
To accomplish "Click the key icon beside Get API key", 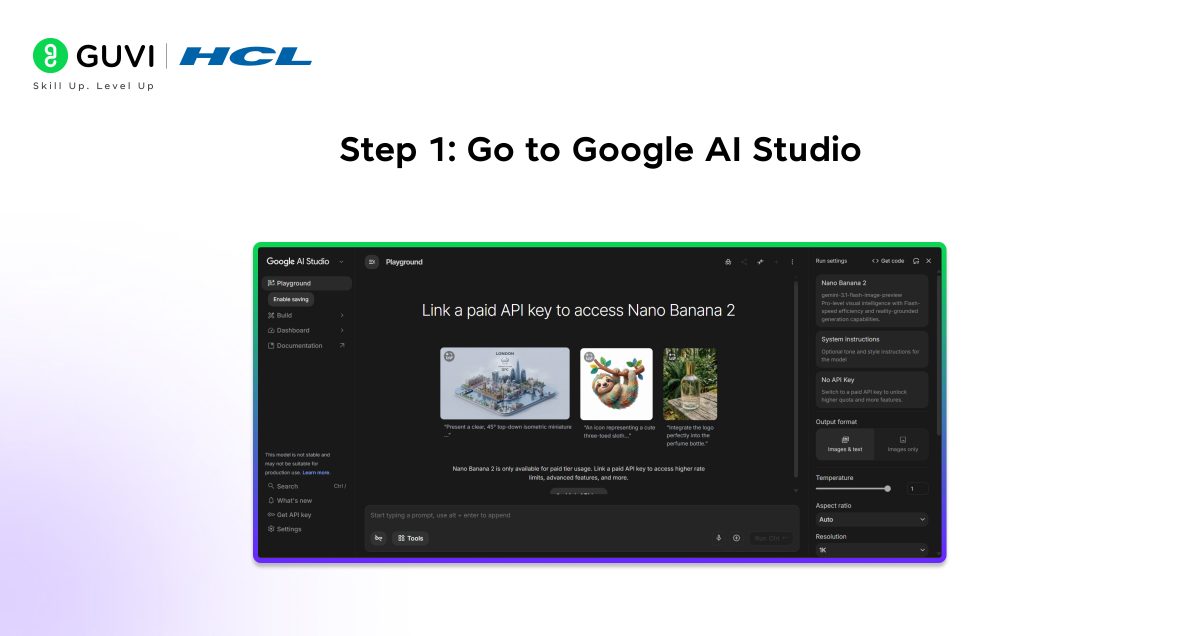I will point(271,515).
